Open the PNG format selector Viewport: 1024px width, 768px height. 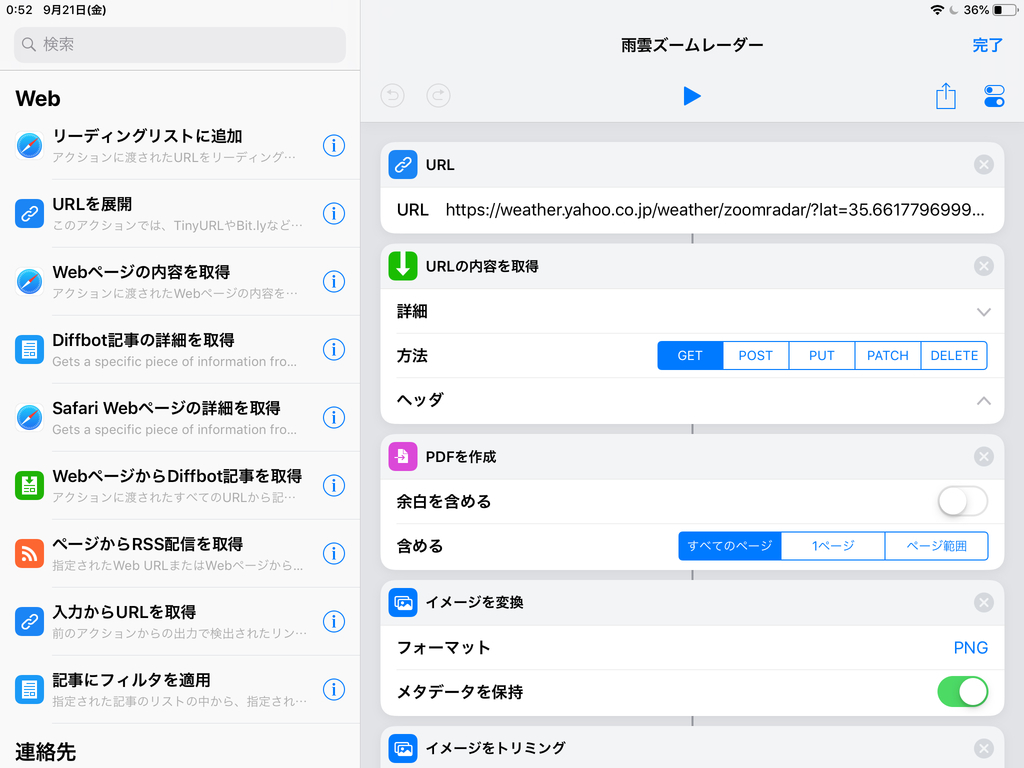(970, 648)
